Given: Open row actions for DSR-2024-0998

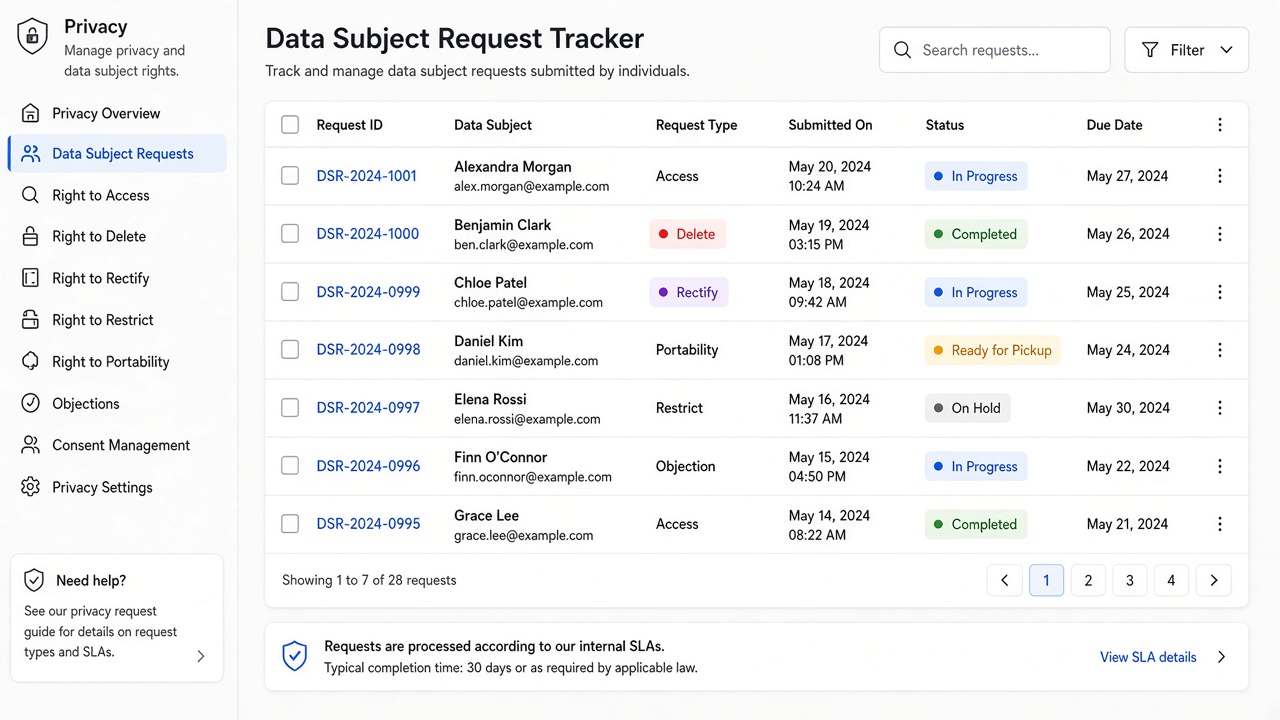Looking at the screenshot, I should click(1220, 350).
